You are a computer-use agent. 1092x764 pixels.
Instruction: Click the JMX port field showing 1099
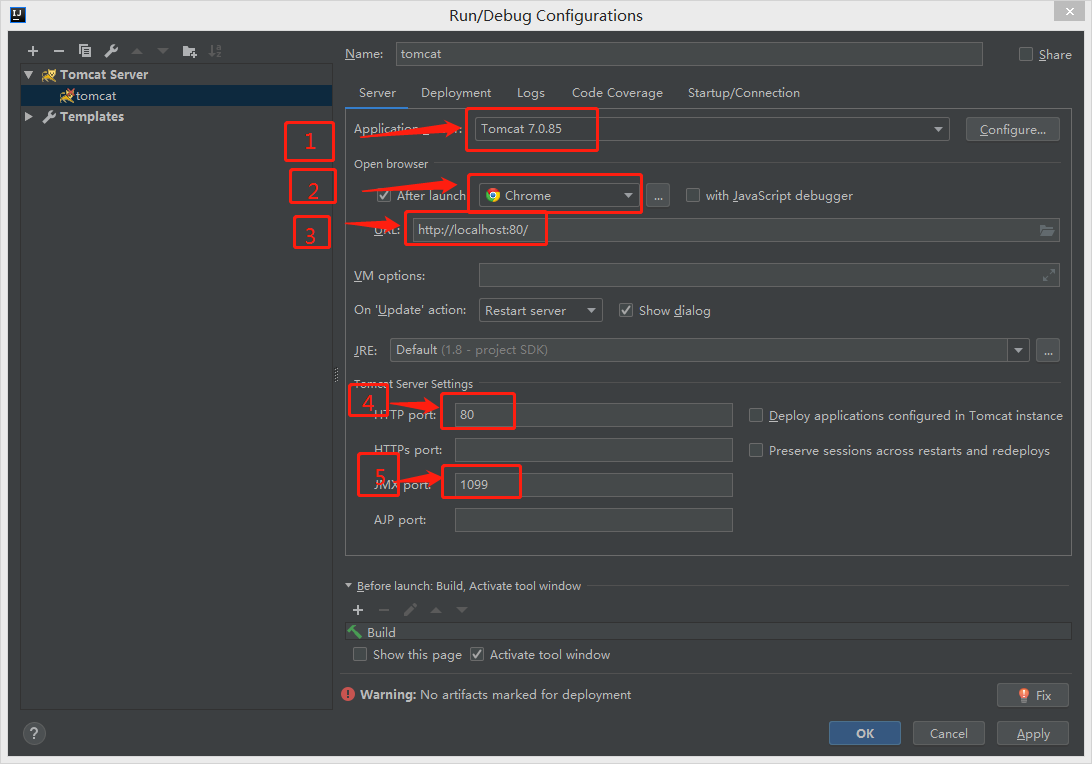tap(593, 485)
